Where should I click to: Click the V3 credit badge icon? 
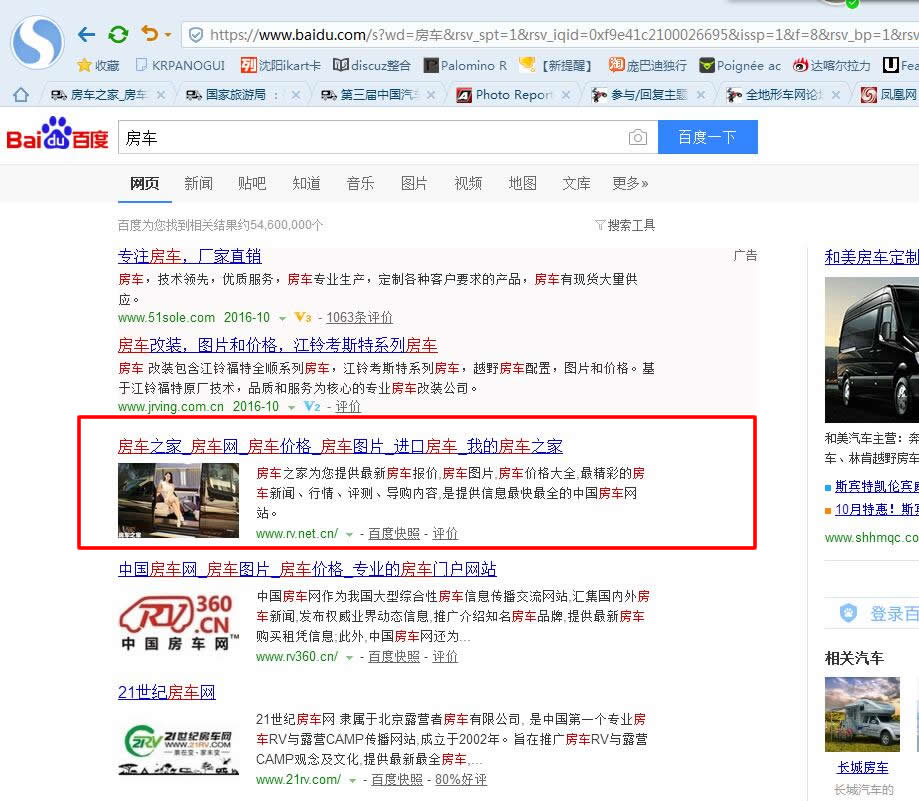pos(303,317)
